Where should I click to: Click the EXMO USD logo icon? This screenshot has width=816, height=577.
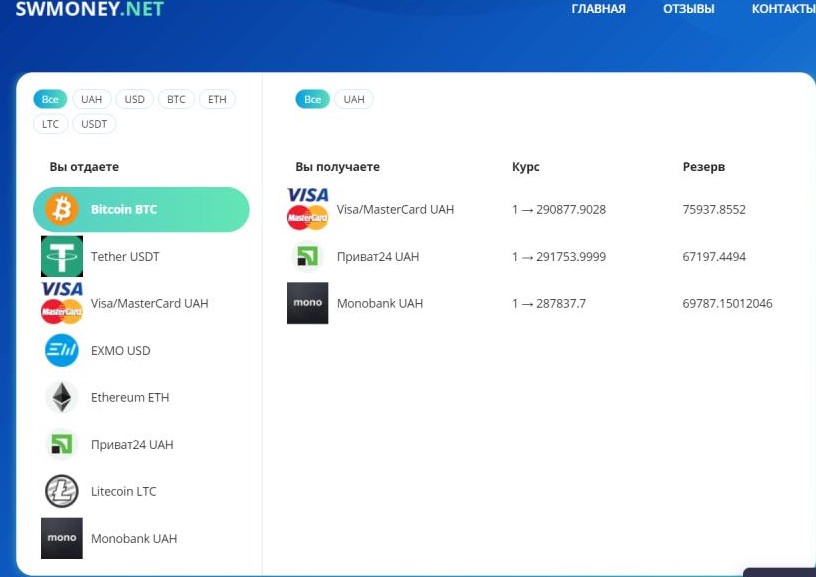62,350
